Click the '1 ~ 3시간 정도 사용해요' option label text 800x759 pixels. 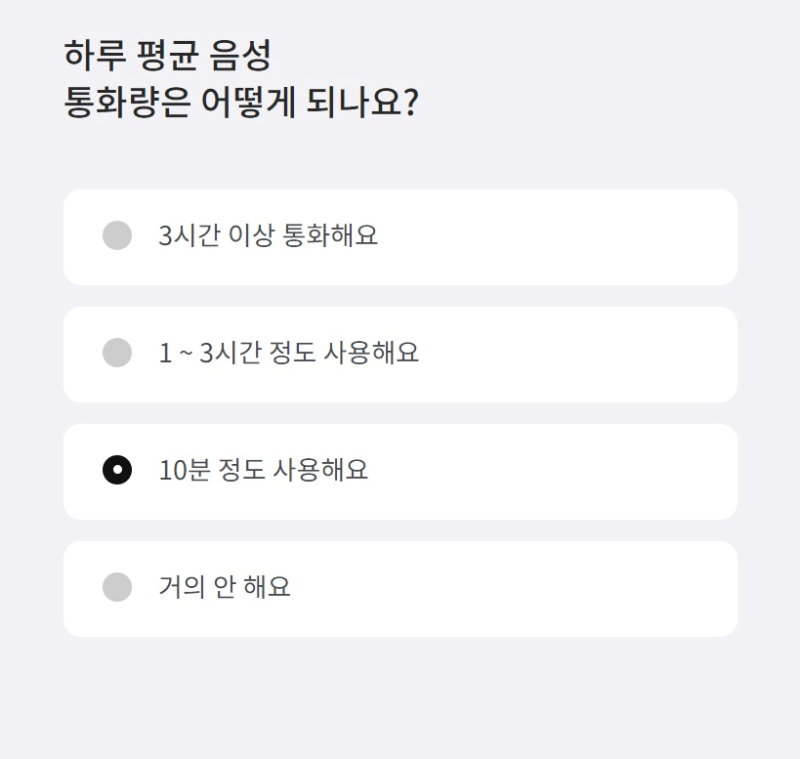coord(288,354)
